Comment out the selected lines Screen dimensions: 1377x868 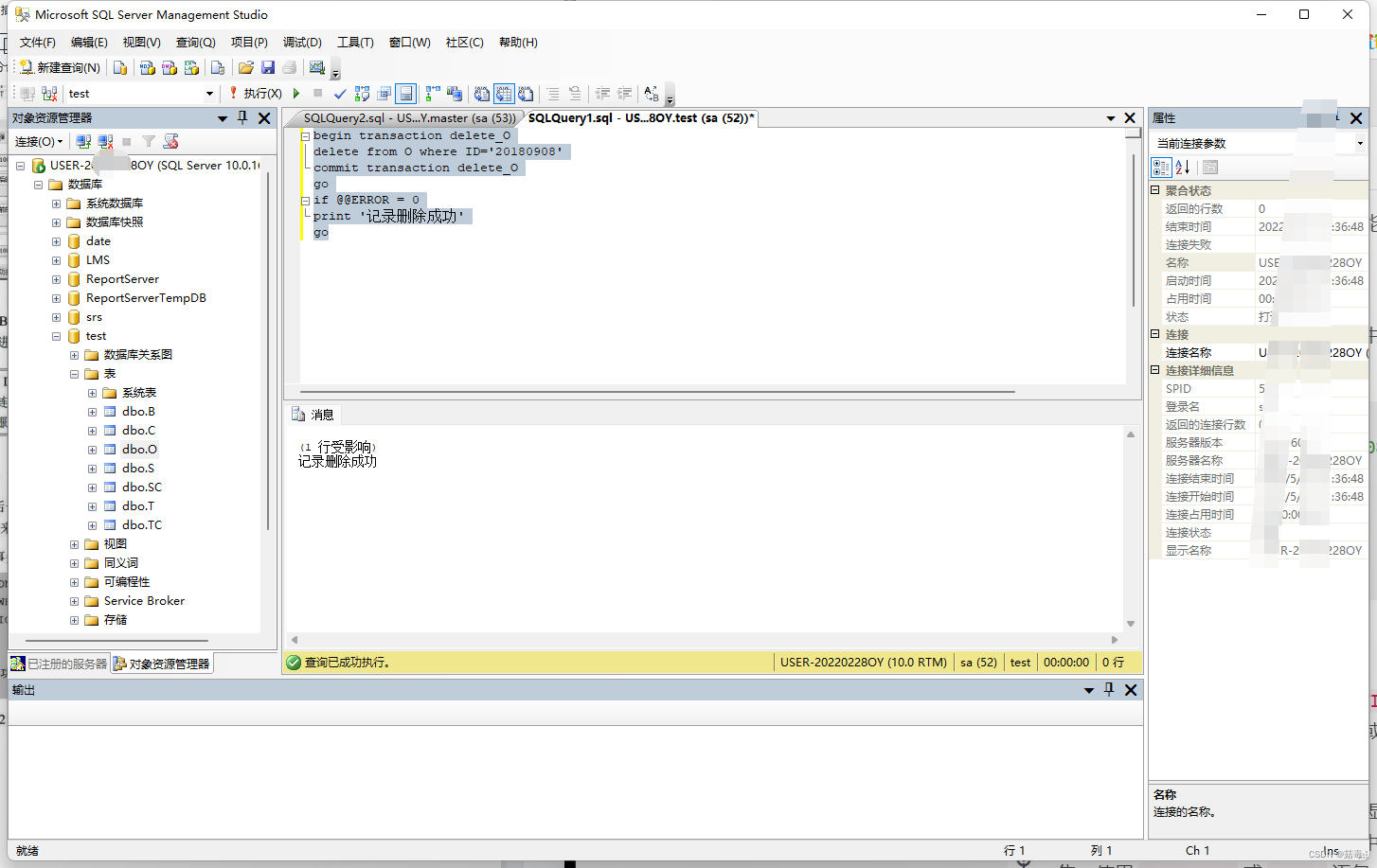point(553,94)
